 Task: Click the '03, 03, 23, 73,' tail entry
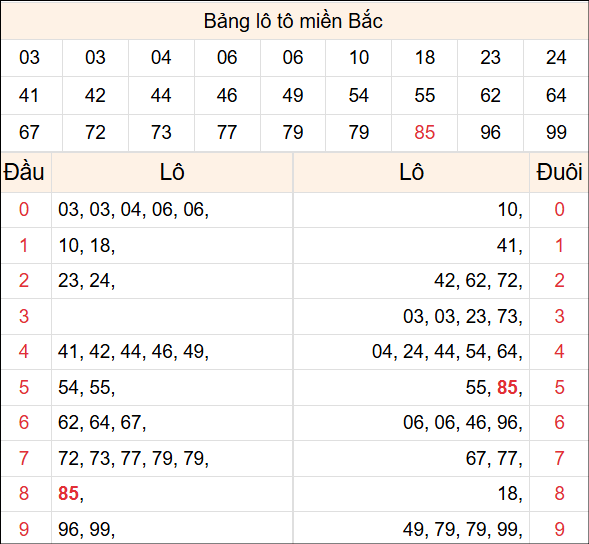[x=463, y=316]
